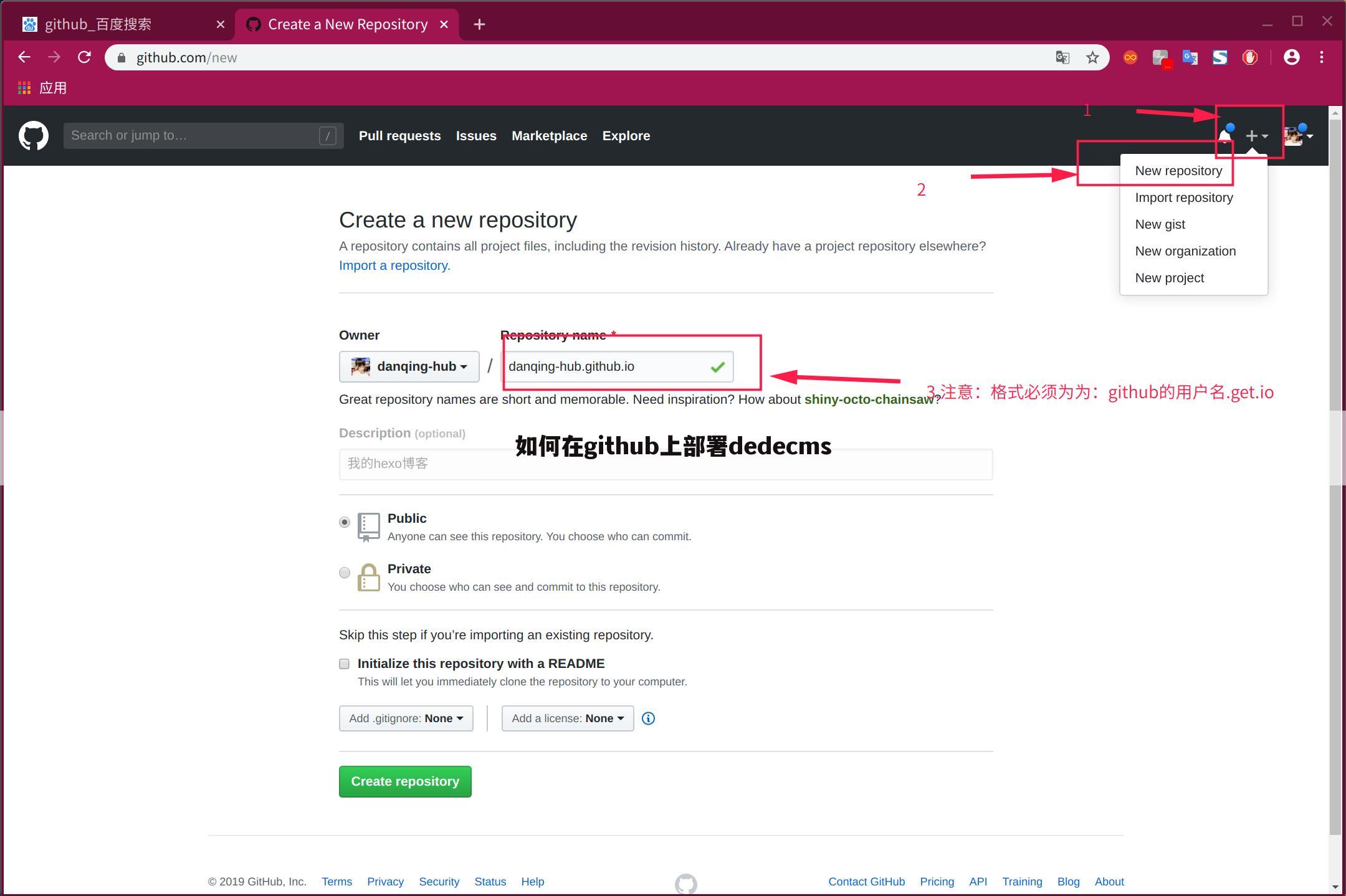Select the Public repository radio button

(345, 522)
